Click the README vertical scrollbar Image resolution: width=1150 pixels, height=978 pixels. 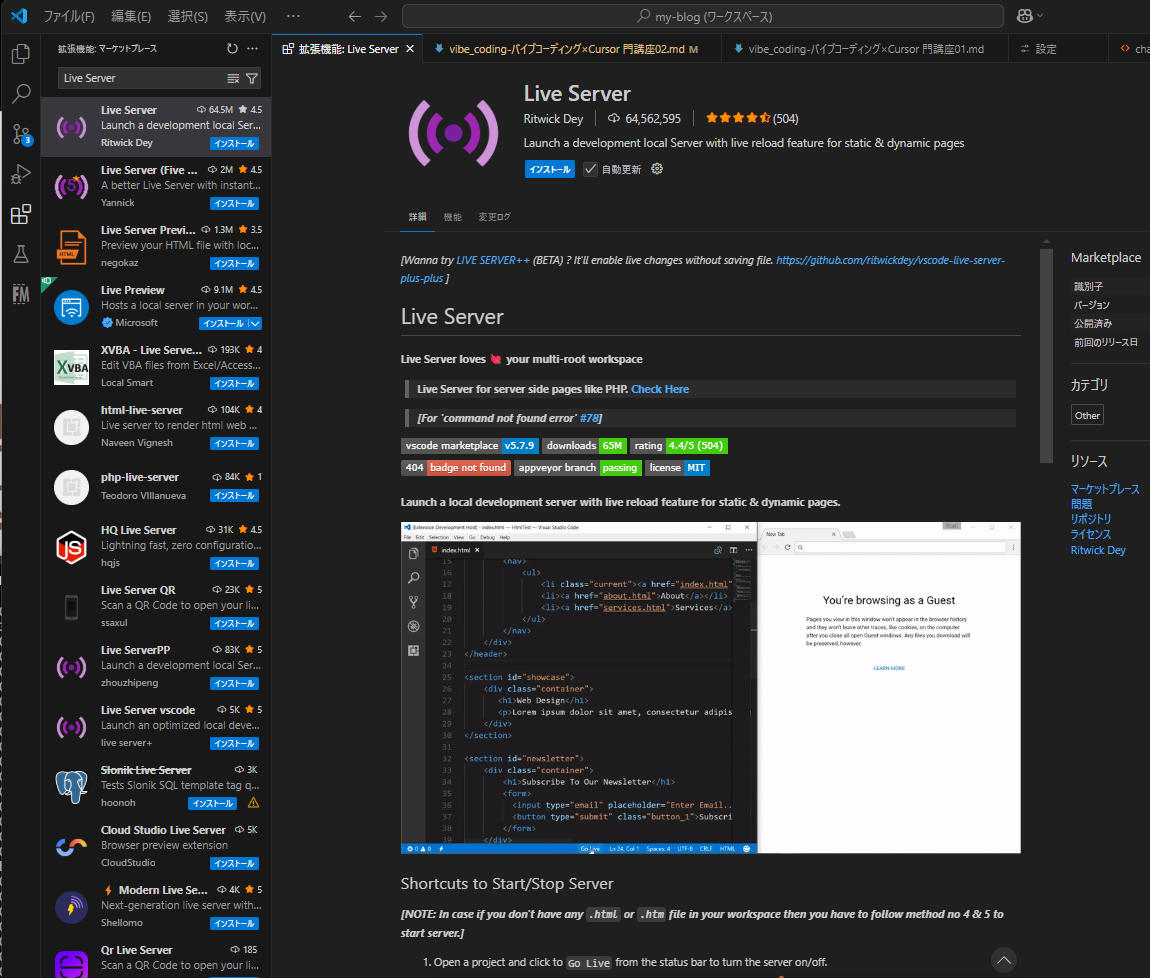pyautogui.click(x=1046, y=355)
